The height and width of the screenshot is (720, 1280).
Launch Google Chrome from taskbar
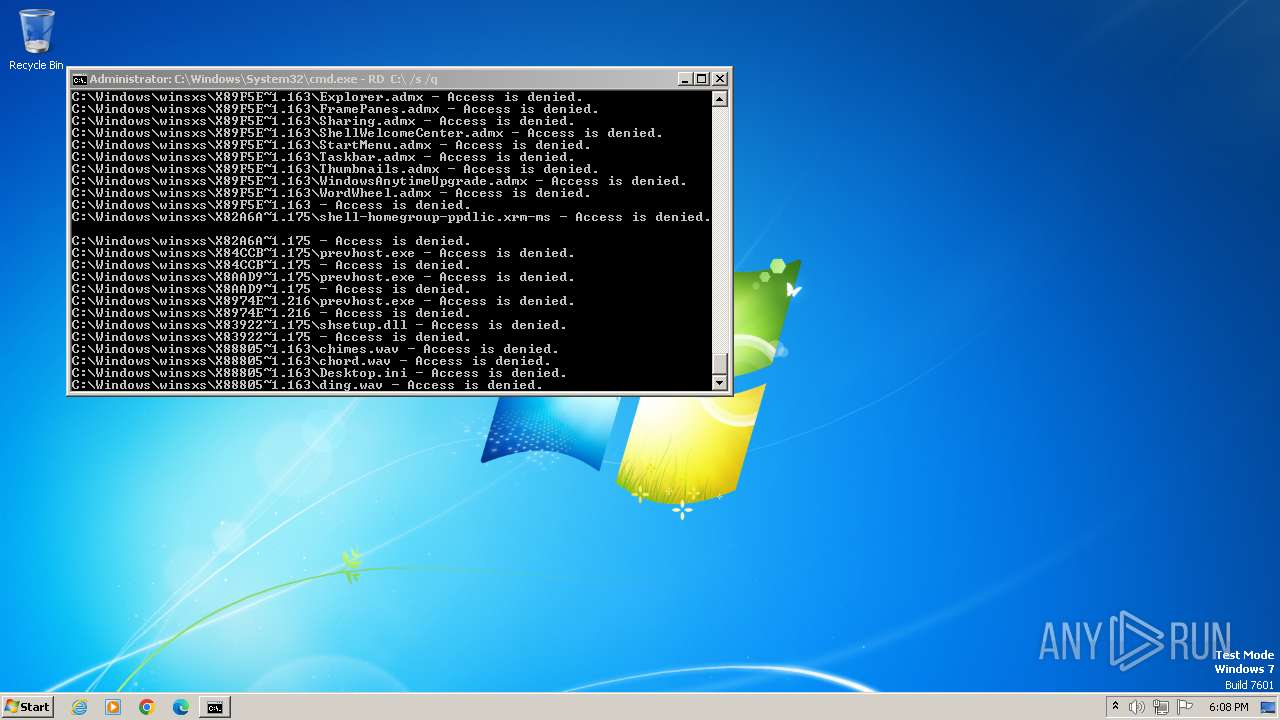tap(147, 707)
